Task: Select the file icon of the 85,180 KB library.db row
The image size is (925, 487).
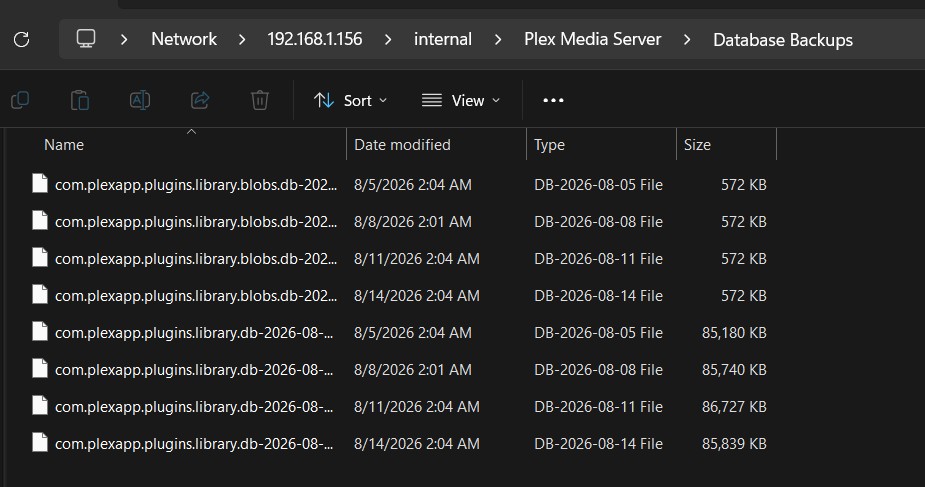Action: pos(40,331)
